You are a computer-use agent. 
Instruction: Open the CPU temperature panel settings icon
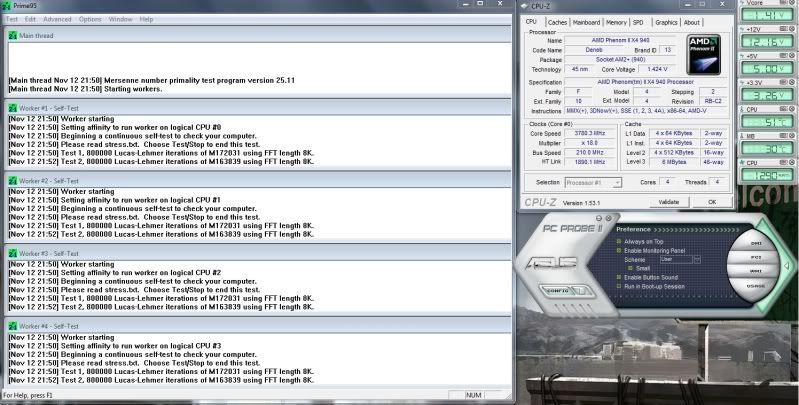[783, 109]
